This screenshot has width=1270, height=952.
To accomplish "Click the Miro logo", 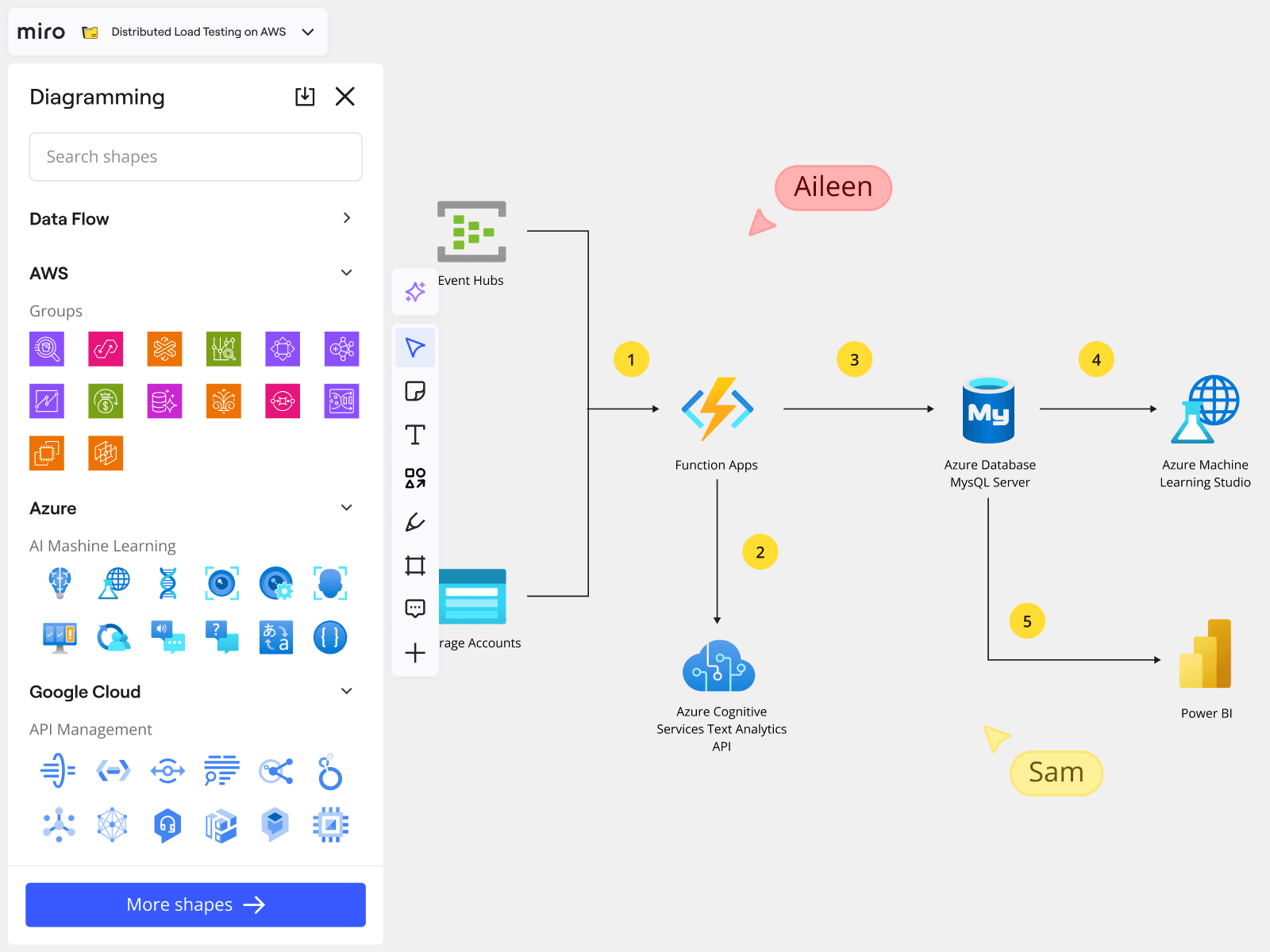I will click(x=41, y=32).
